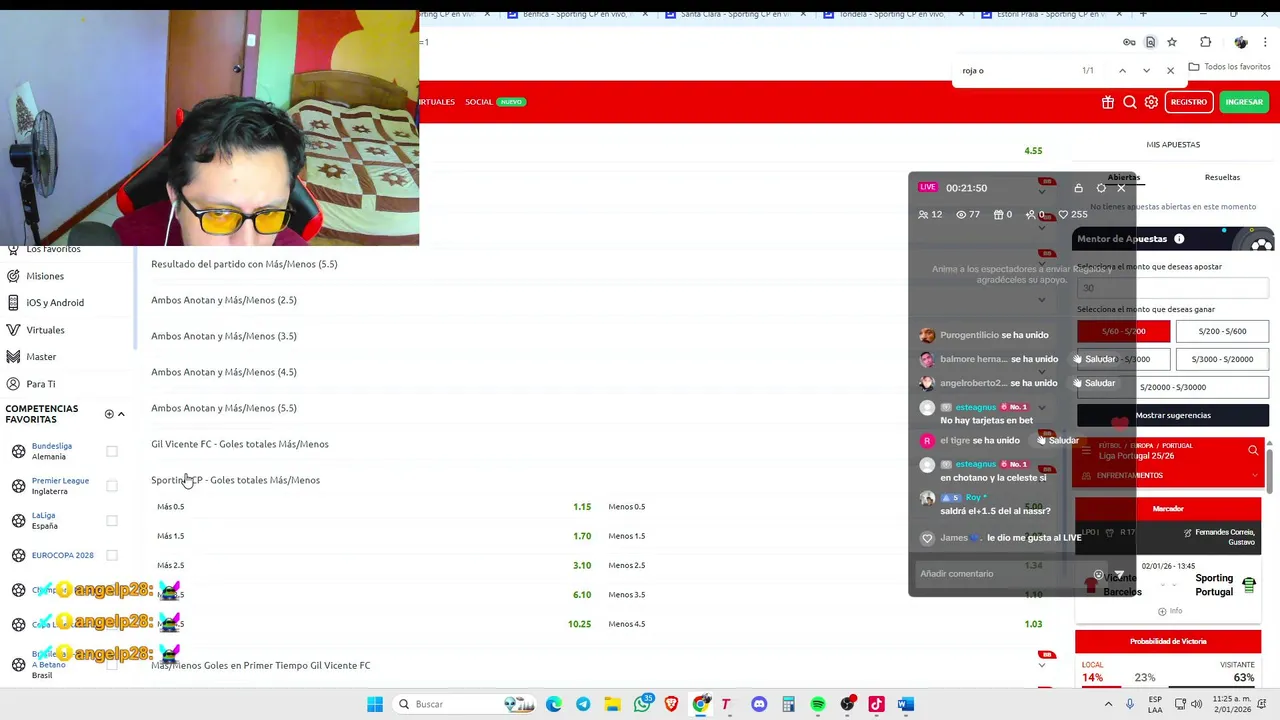Add a favorite competition with the plus icon
Image resolution: width=1280 pixels, height=720 pixels.
(109, 414)
